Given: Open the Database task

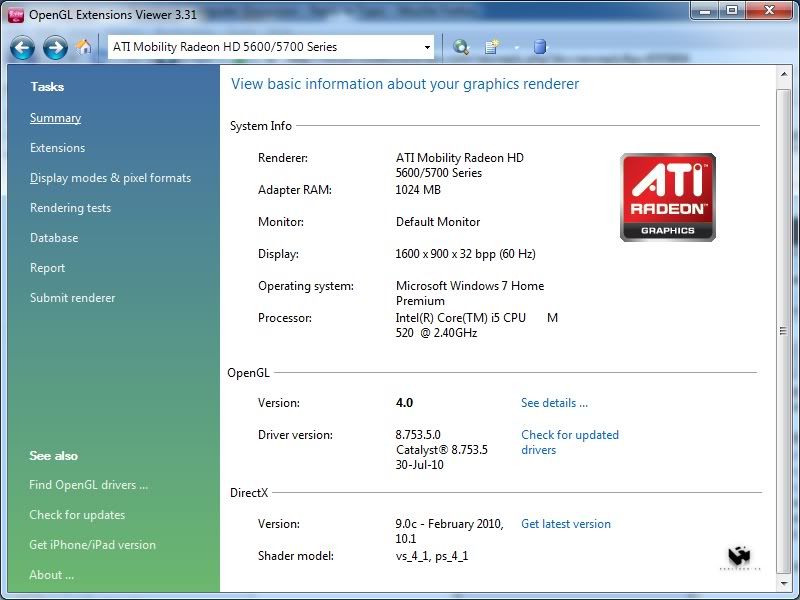Looking at the screenshot, I should point(54,238).
